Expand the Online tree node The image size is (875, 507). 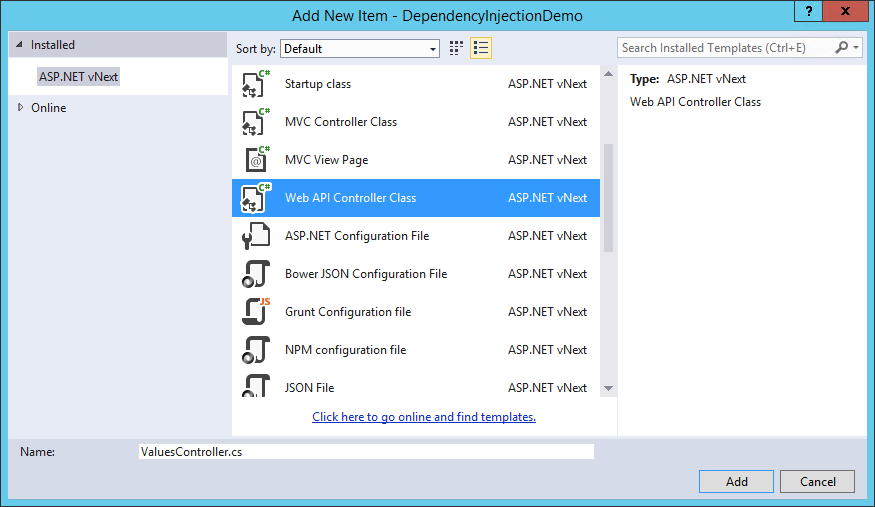pyautogui.click(x=21, y=107)
